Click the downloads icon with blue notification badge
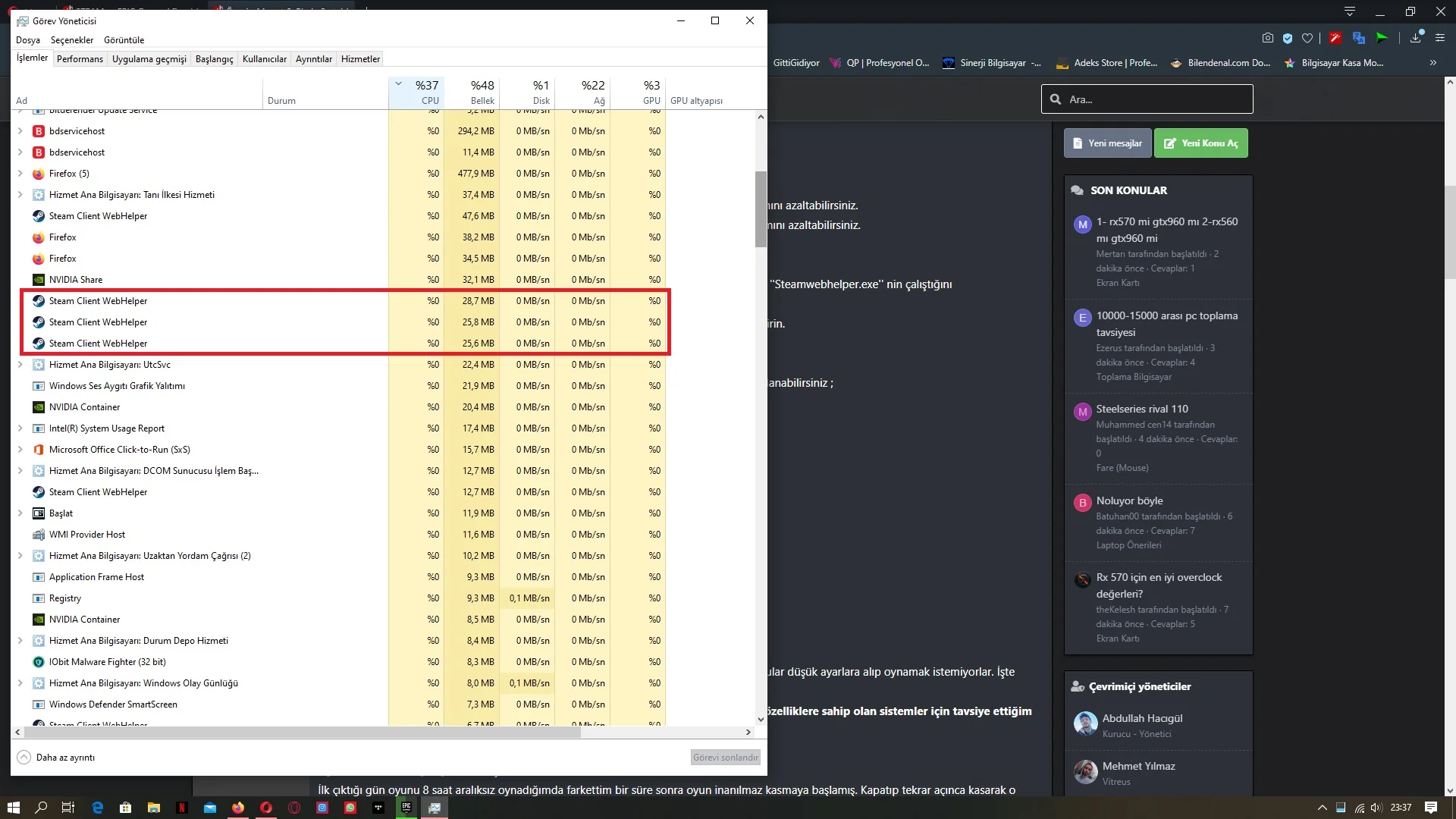Screen dimensions: 1456x819 [1415, 37]
